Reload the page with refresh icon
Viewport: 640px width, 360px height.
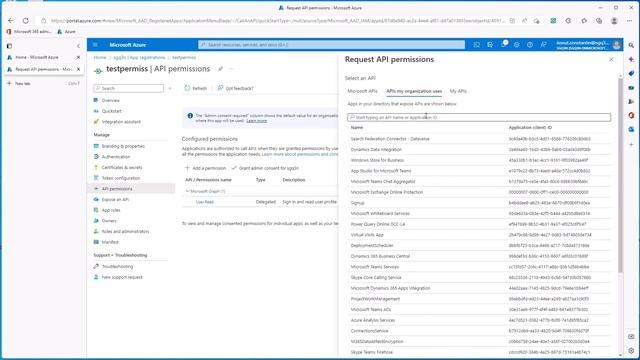[25, 20]
